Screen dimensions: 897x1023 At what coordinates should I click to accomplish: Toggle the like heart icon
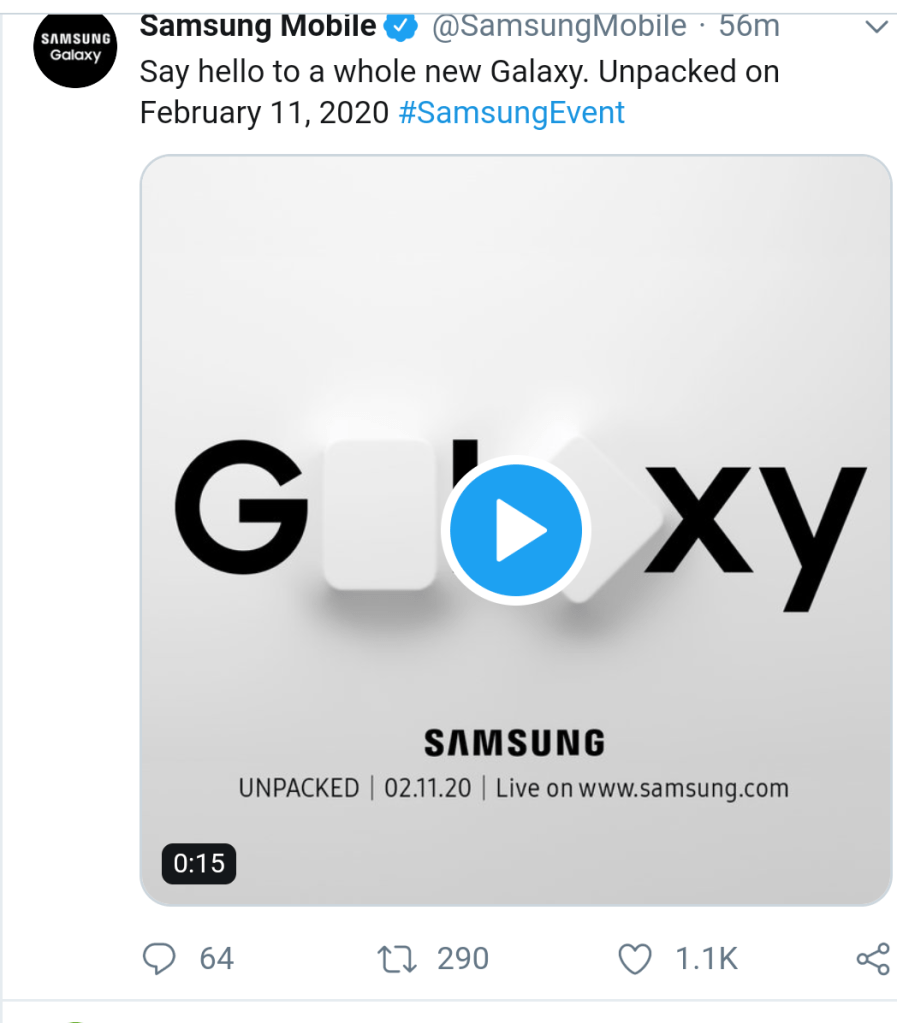click(635, 959)
